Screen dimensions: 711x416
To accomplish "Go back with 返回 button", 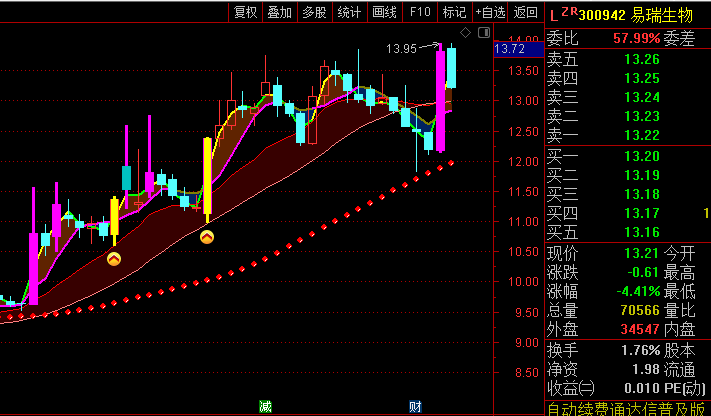I will (x=526, y=12).
